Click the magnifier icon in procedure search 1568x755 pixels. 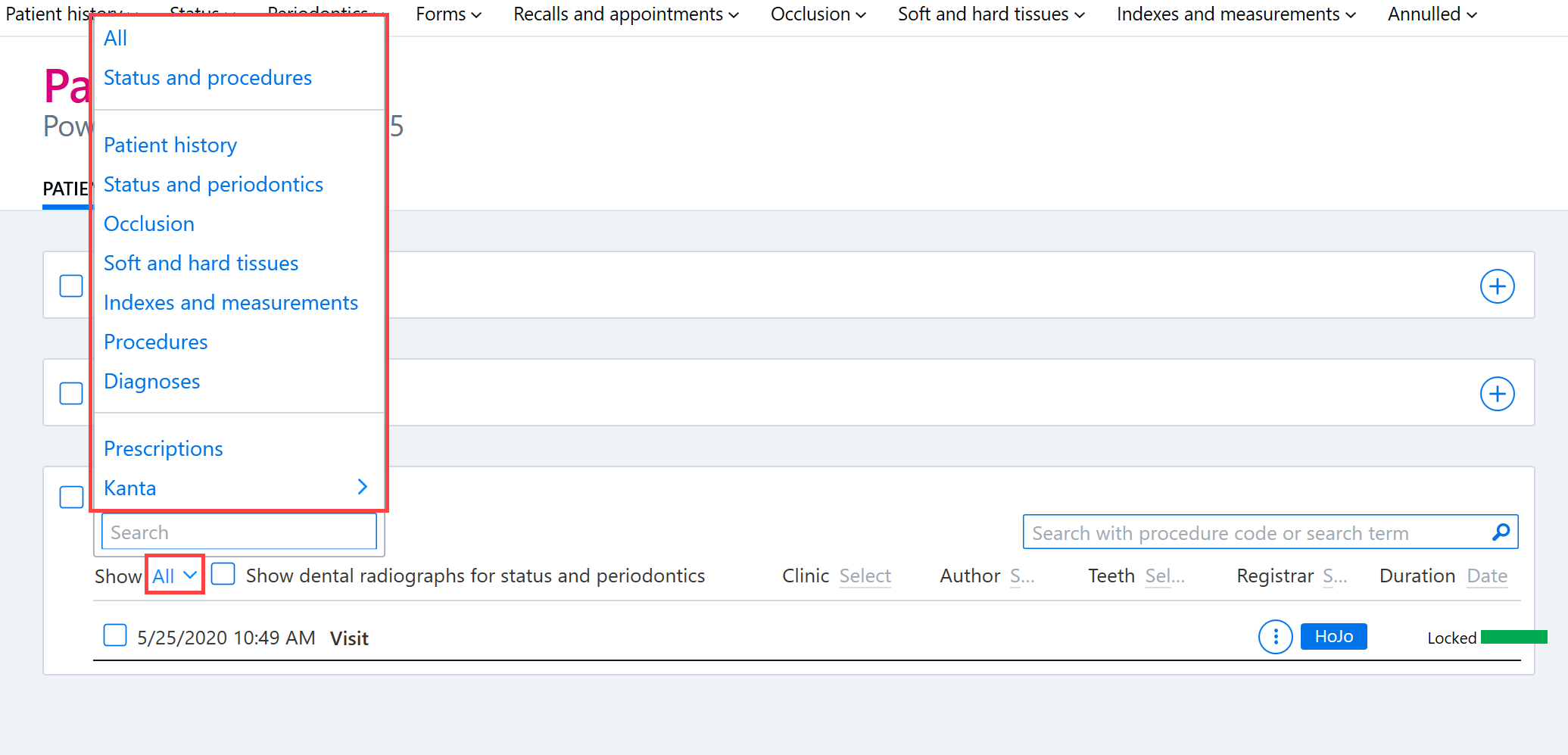1501,532
